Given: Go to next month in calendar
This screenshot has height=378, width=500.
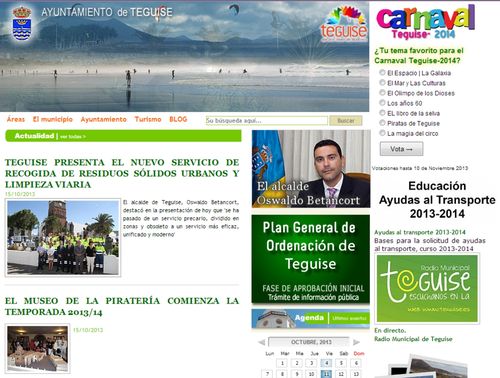Looking at the screenshot, I should [x=356, y=342].
